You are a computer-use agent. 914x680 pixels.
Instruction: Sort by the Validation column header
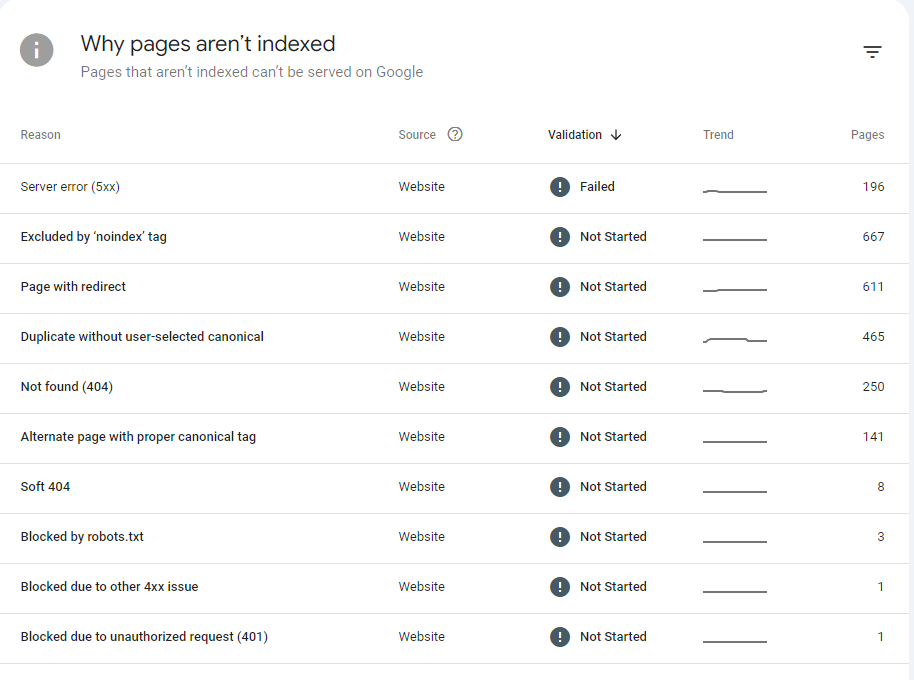click(575, 135)
